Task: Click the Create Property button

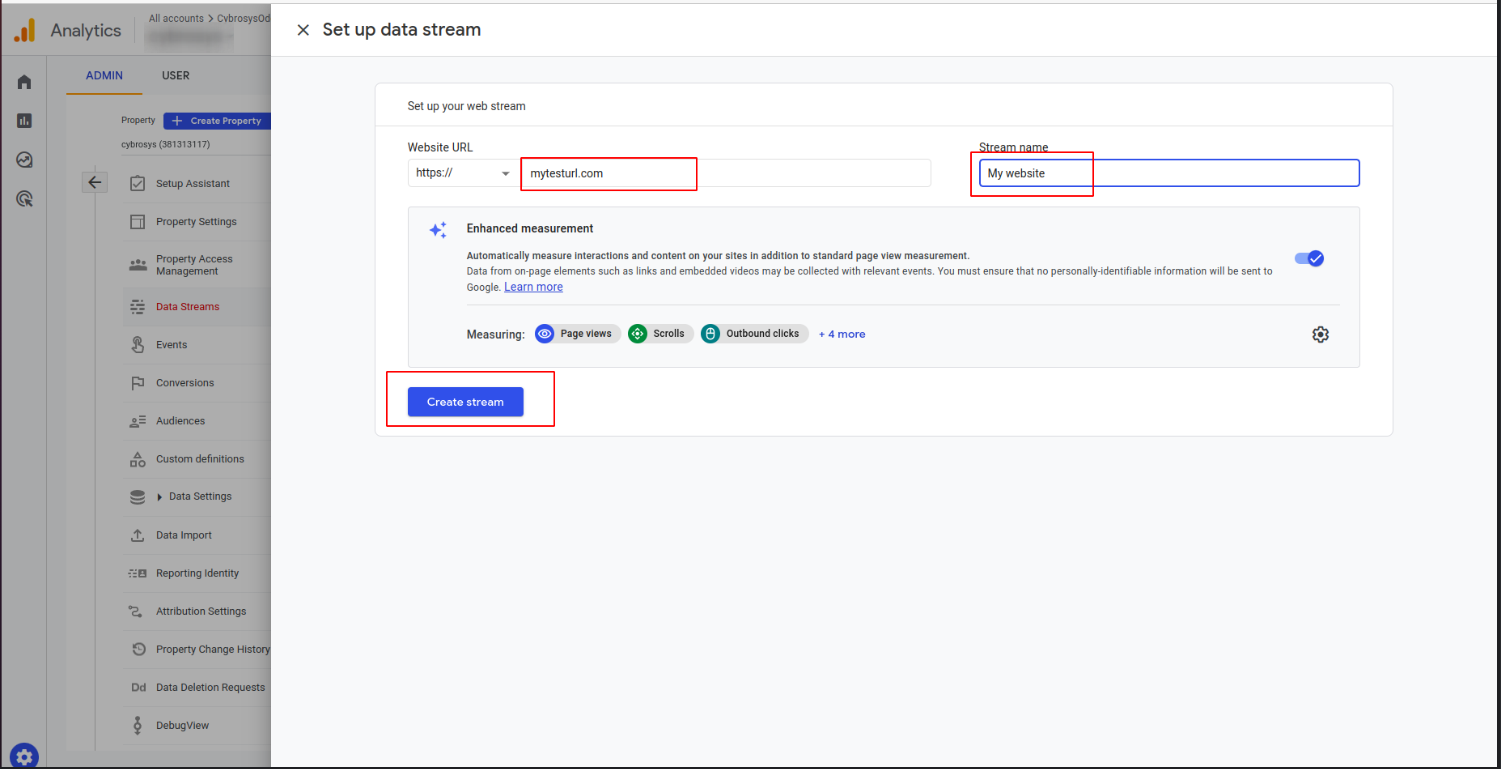Action: [x=217, y=121]
